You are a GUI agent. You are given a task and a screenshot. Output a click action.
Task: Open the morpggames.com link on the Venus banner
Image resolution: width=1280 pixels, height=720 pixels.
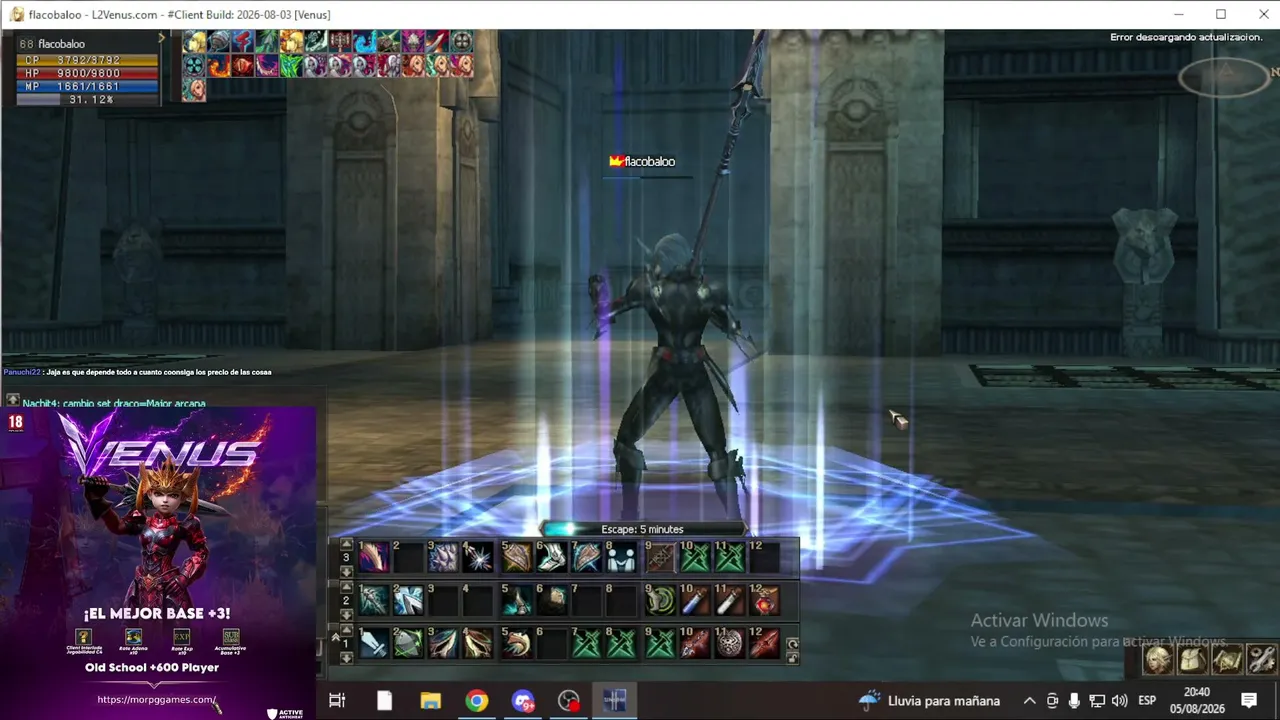(156, 699)
